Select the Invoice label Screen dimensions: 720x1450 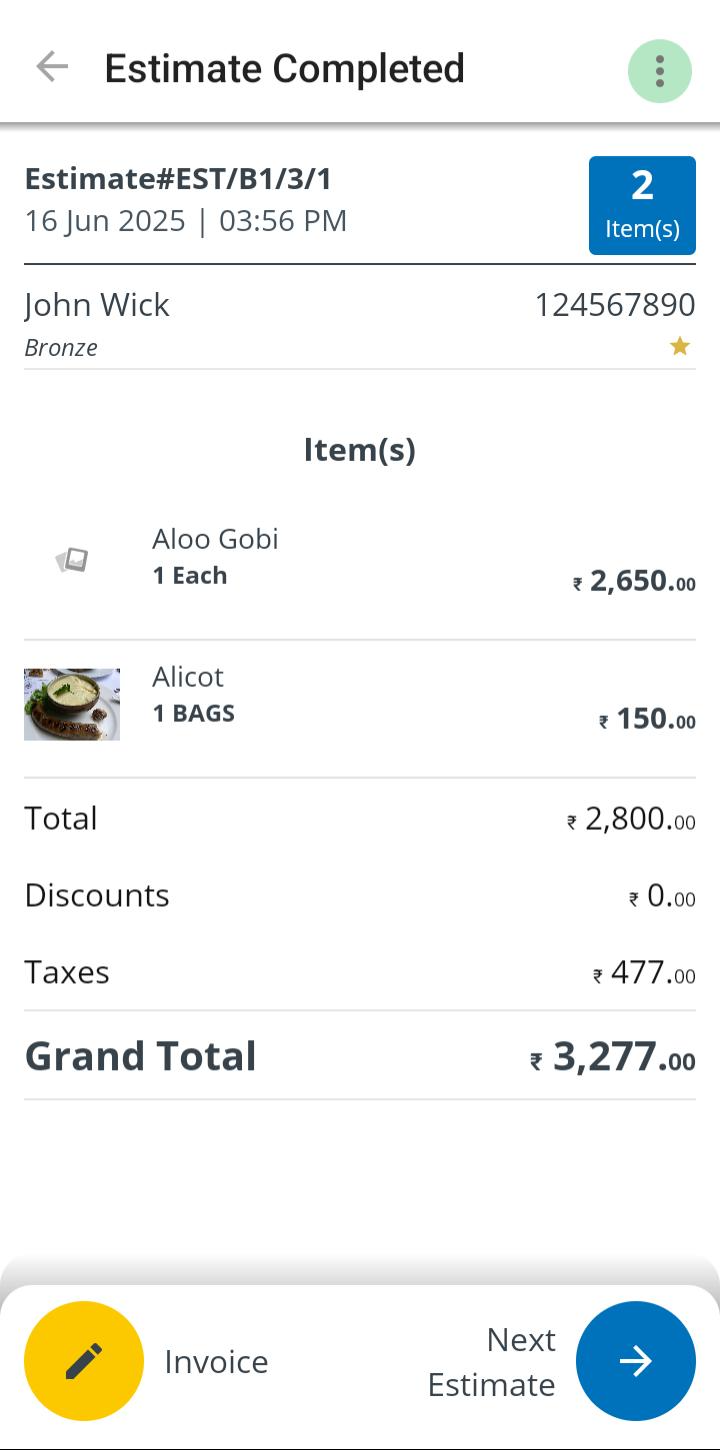pos(216,1362)
